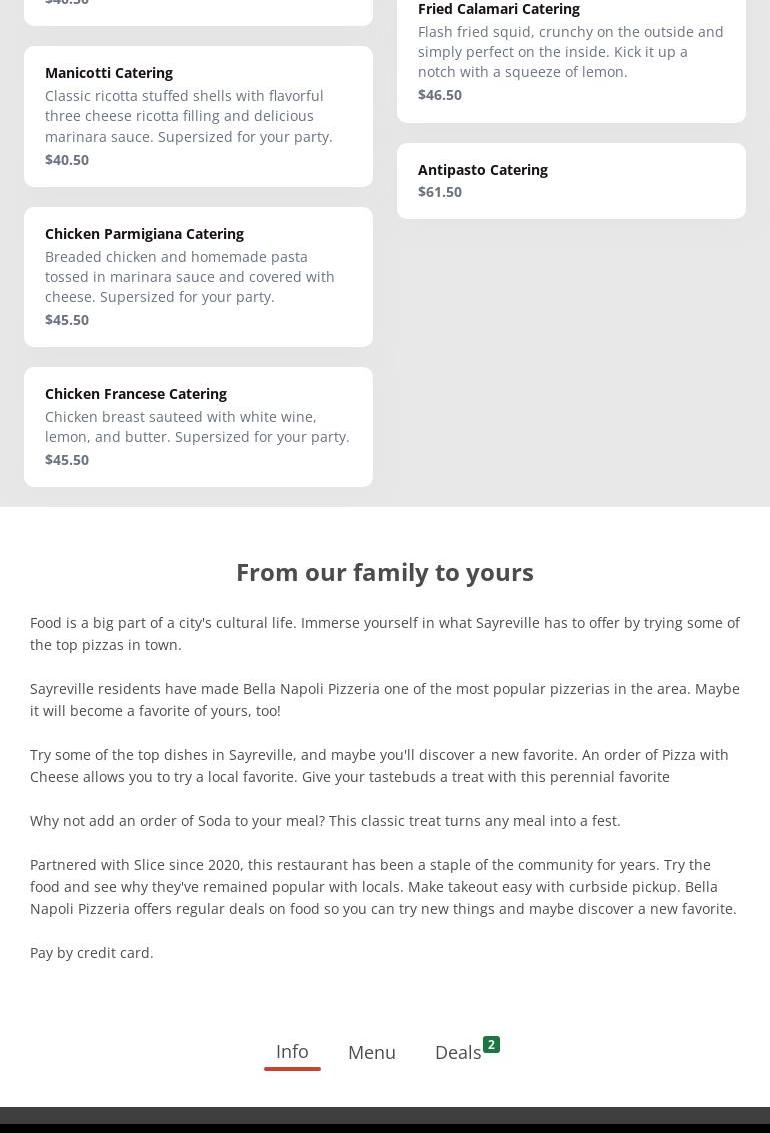This screenshot has height=1133, width=770.
Task: Open the Menu tab
Action: point(372,1052)
